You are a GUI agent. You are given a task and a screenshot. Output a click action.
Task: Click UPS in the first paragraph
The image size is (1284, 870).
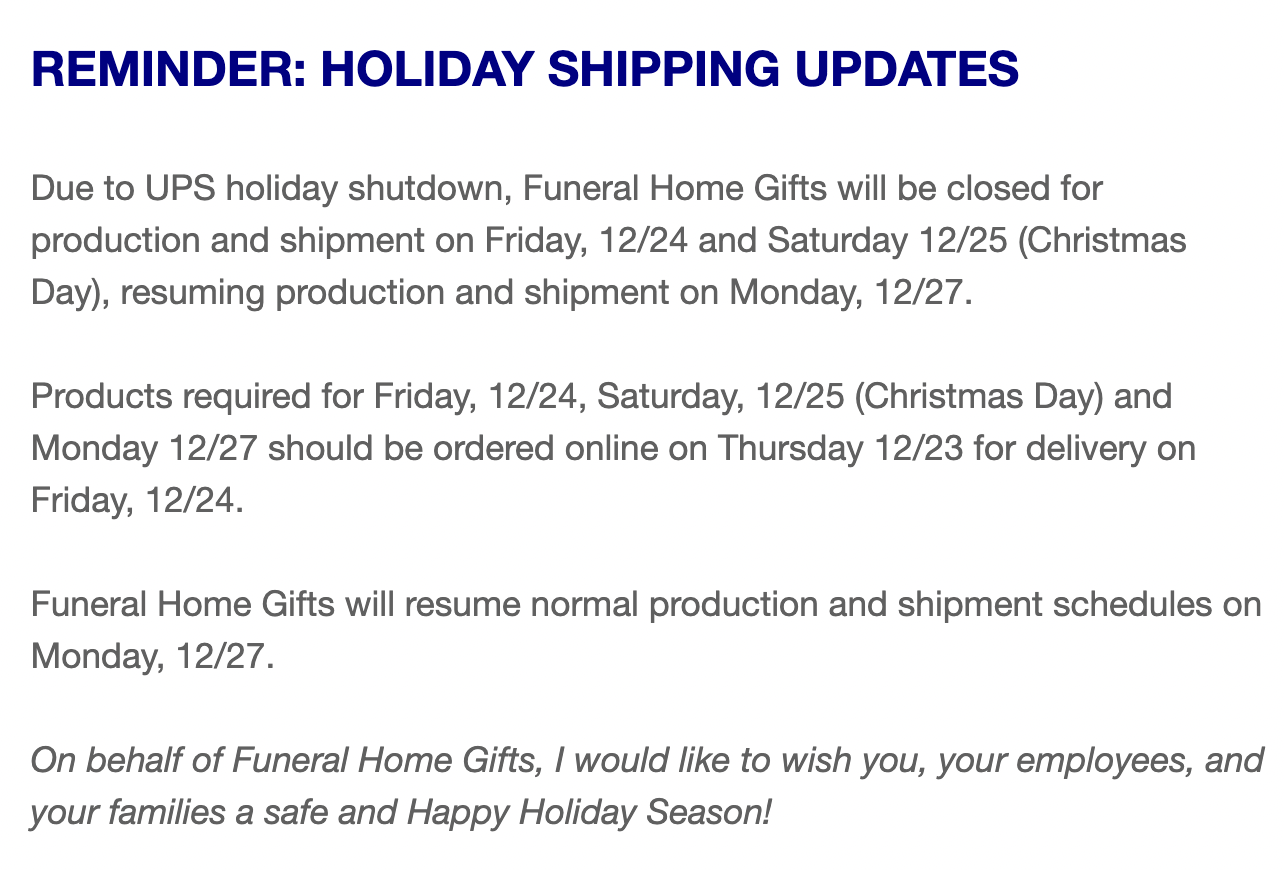click(180, 188)
